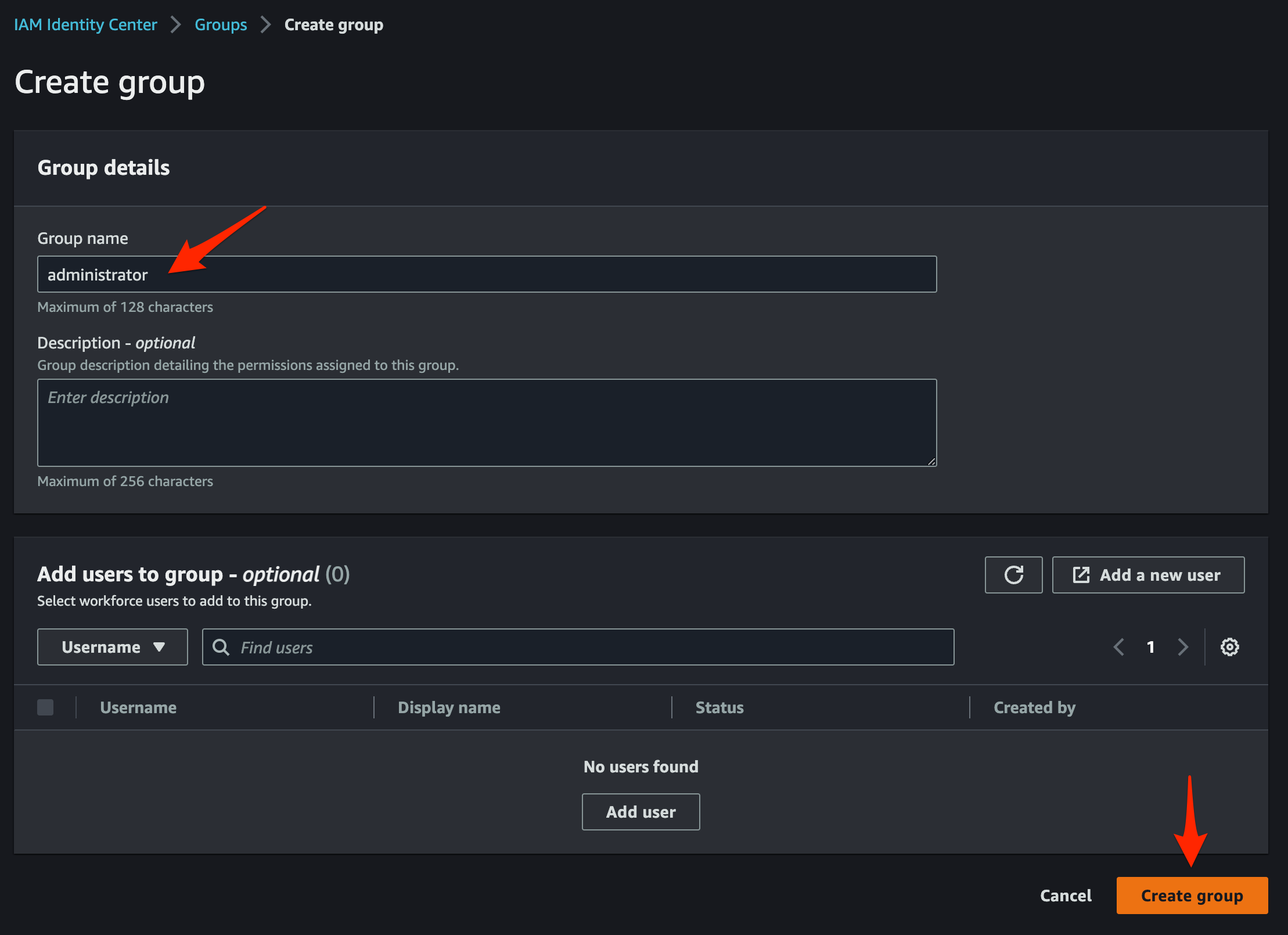Navigate to Groups breadcrumb link

point(221,25)
